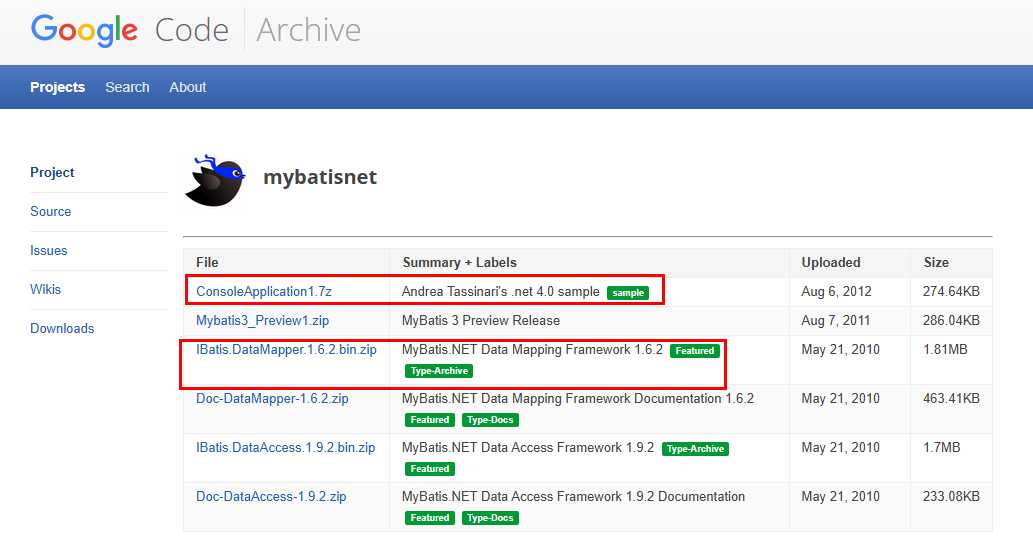Select 'MyBatis 3 Preview Release' summary text
1033x554 pixels.
point(481,320)
